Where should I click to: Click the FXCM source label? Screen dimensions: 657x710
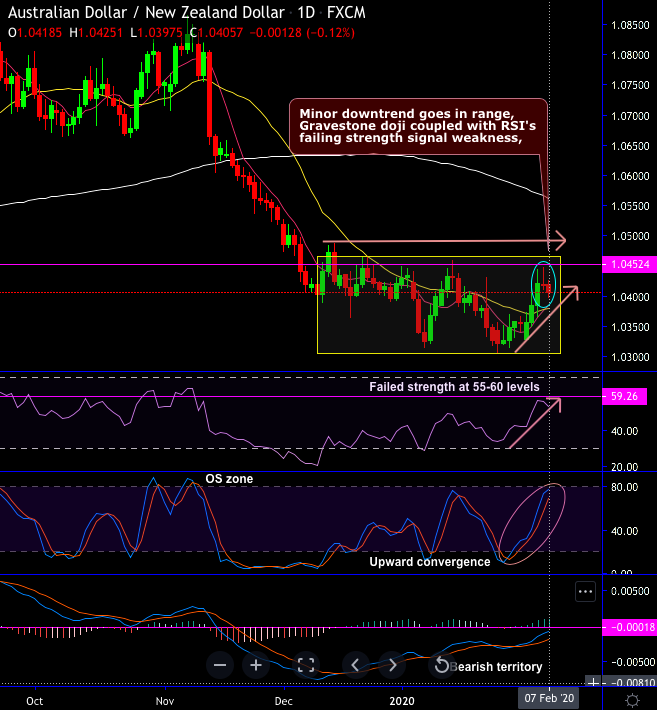pos(346,13)
